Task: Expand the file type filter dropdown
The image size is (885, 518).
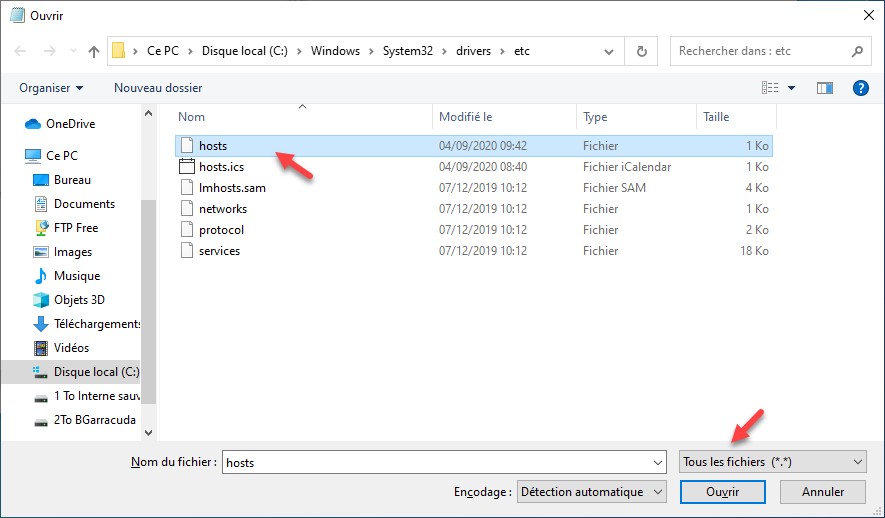Action: pos(772,462)
